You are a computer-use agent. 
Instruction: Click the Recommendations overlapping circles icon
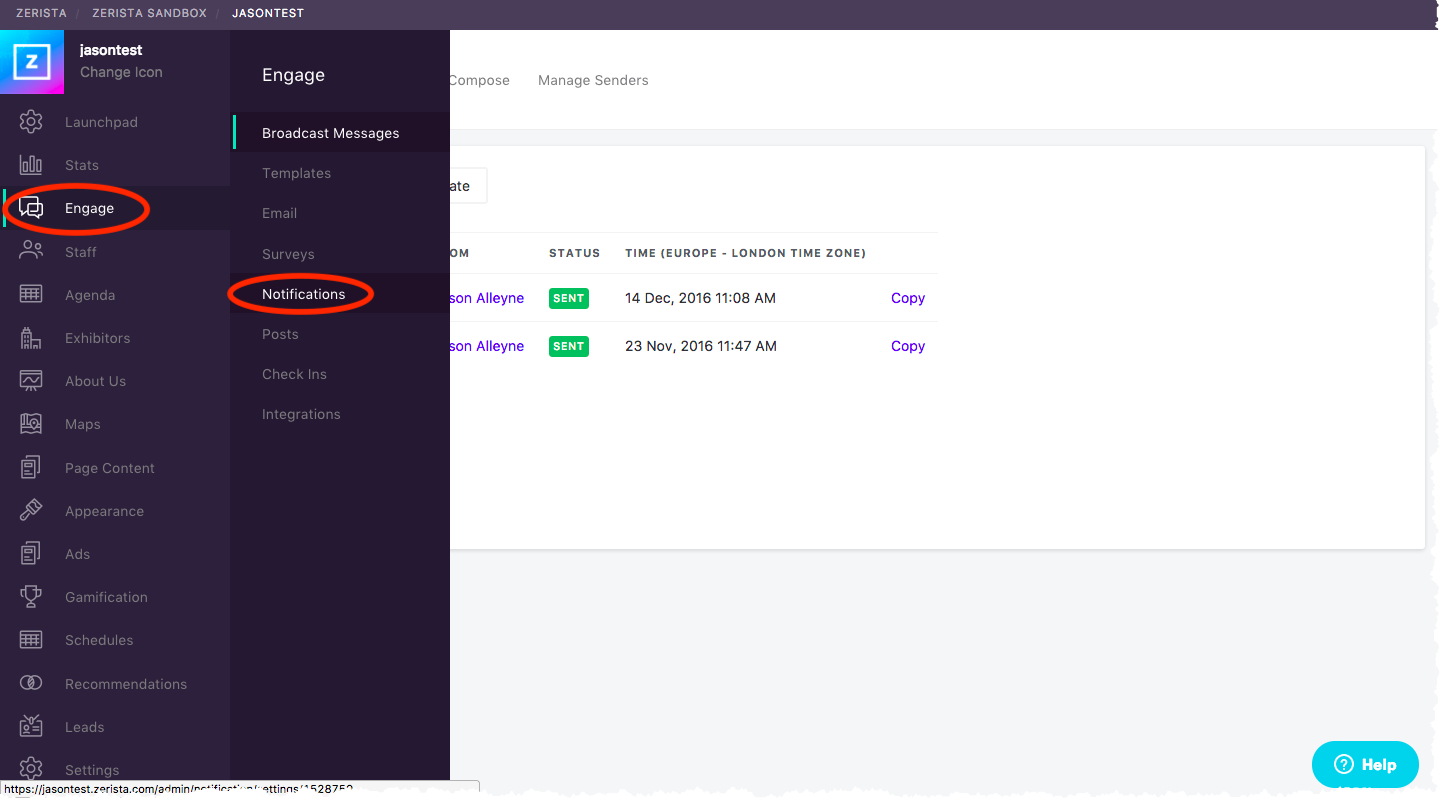31,683
